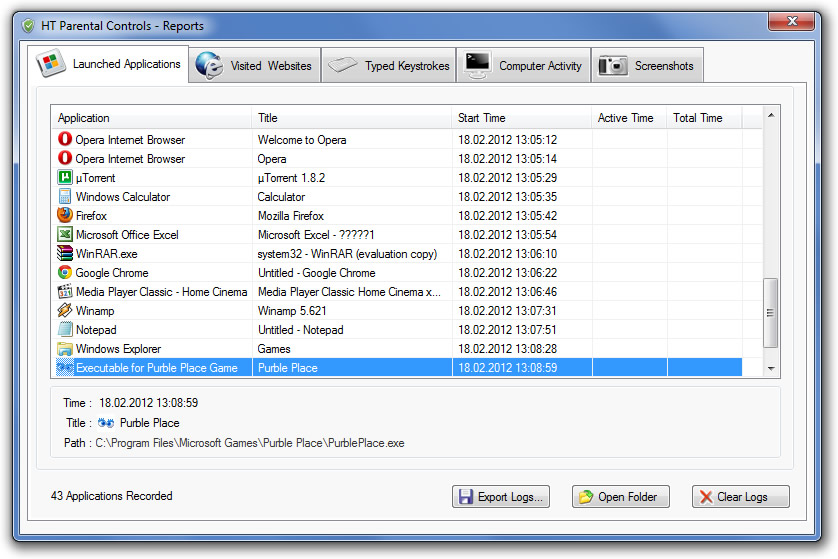The image size is (838, 559).
Task: Select Media Player Classic - Home Cinema name
Action: pos(161,292)
